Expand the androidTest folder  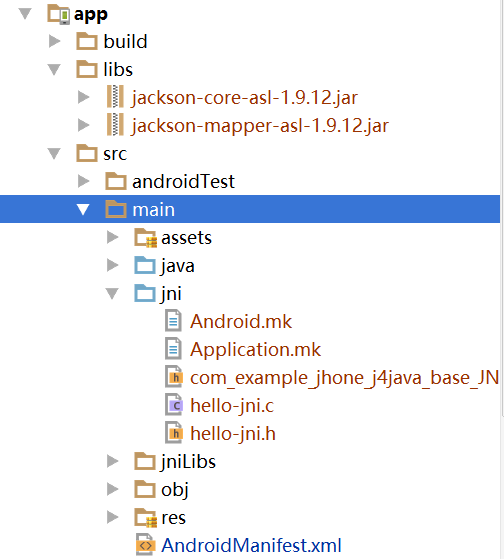pyautogui.click(x=83, y=181)
